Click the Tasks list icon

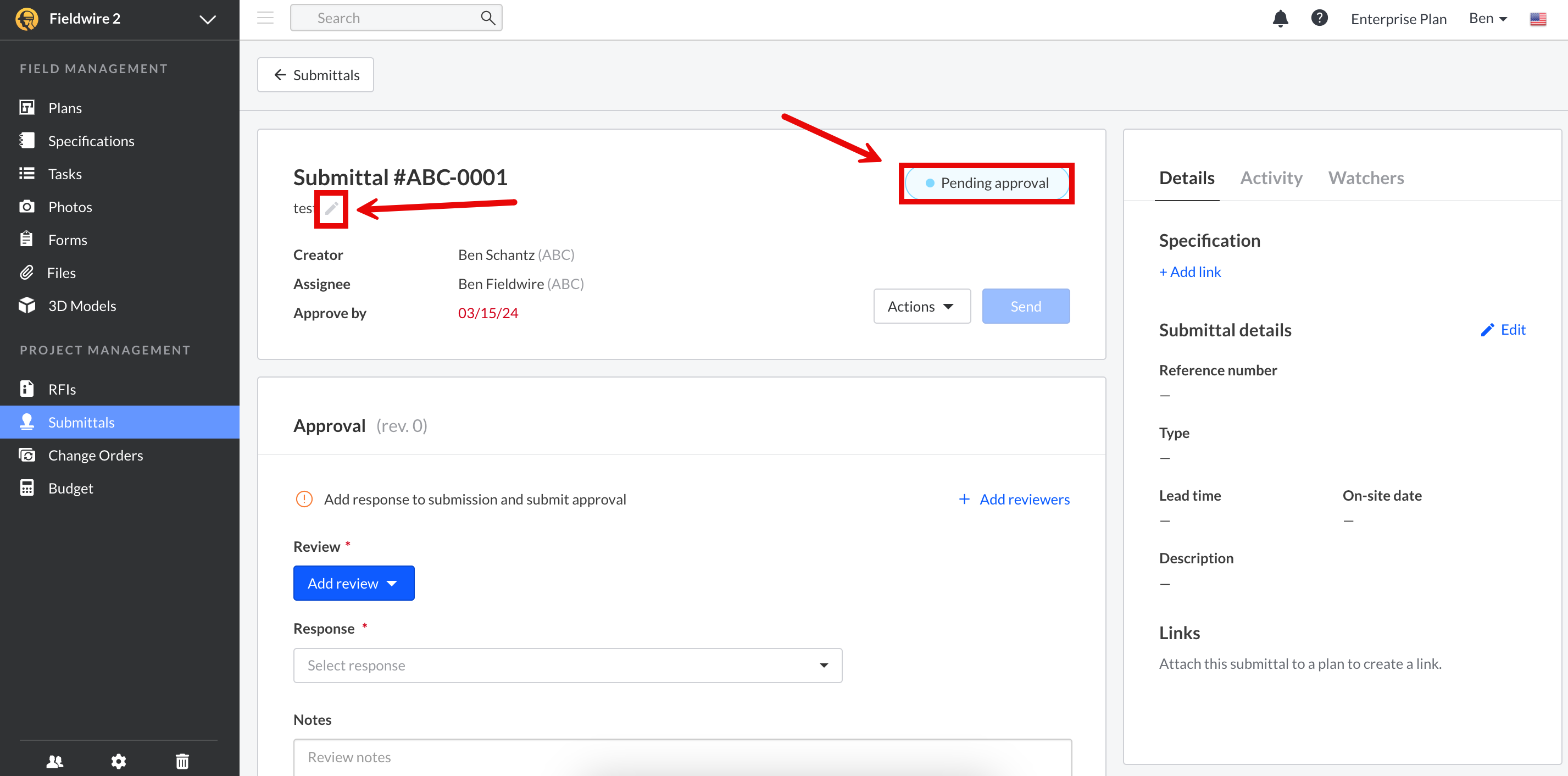point(27,173)
